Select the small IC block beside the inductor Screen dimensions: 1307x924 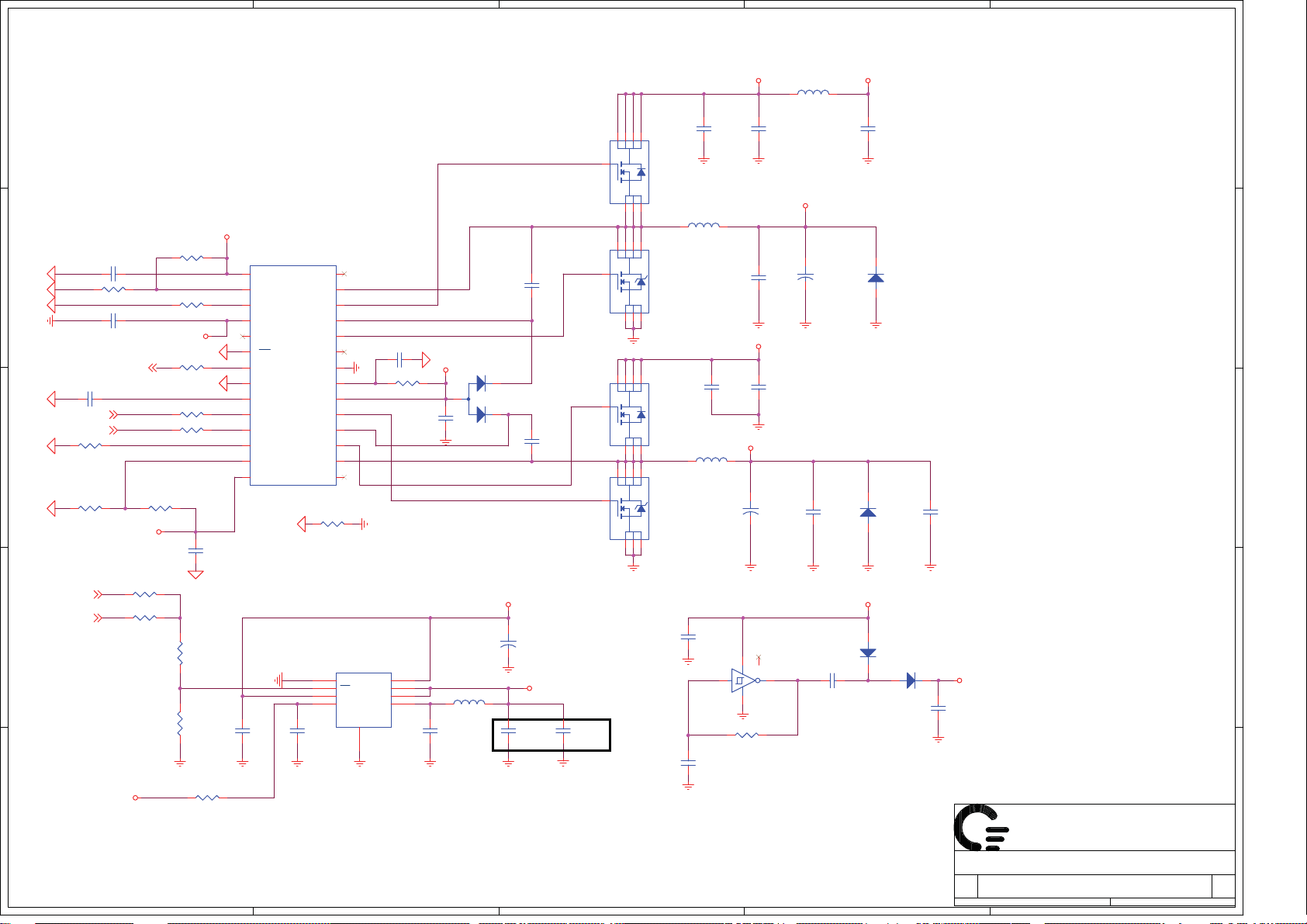tap(363, 700)
